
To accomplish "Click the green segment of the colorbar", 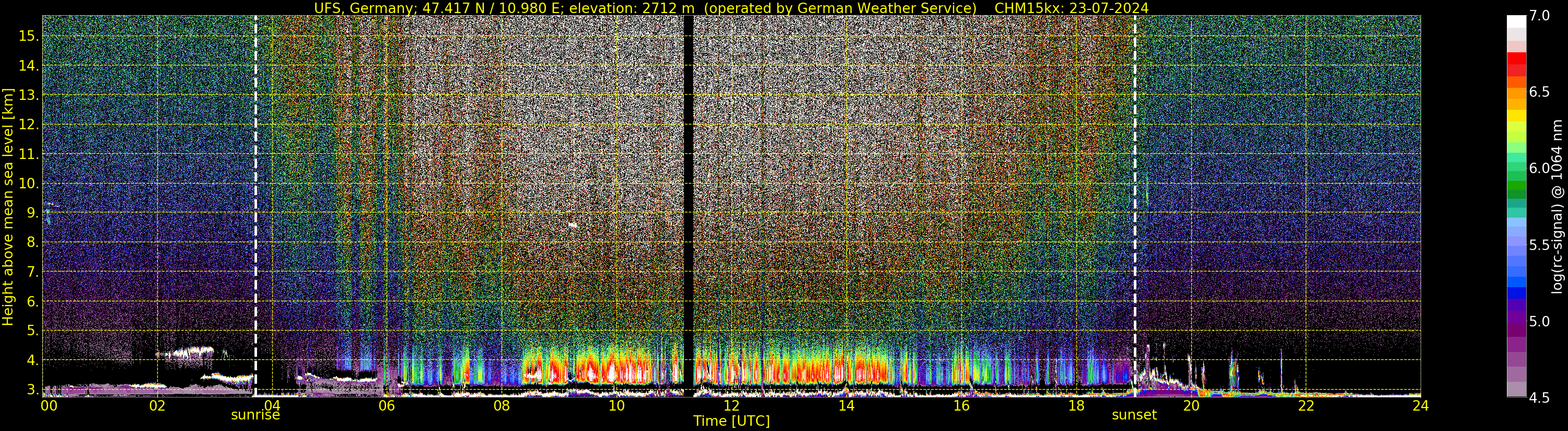I will (1516, 186).
